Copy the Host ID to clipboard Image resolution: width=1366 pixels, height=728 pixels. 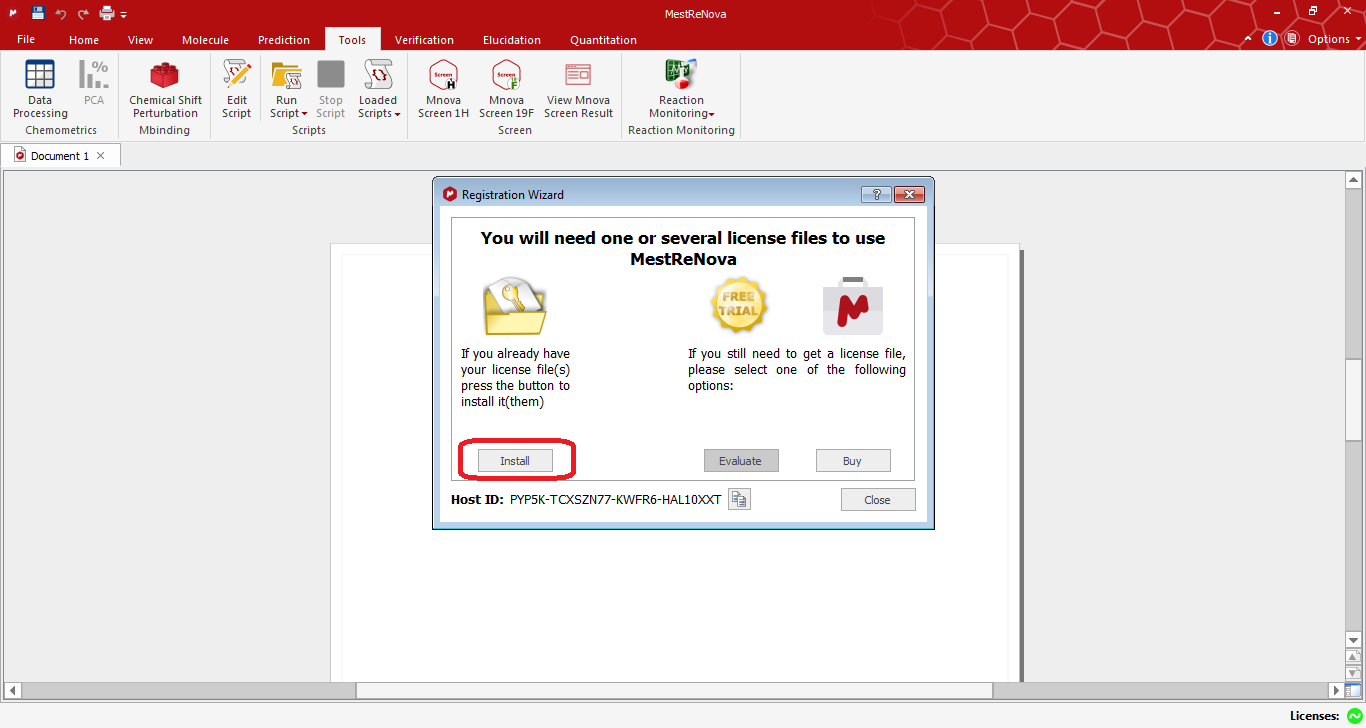739,500
